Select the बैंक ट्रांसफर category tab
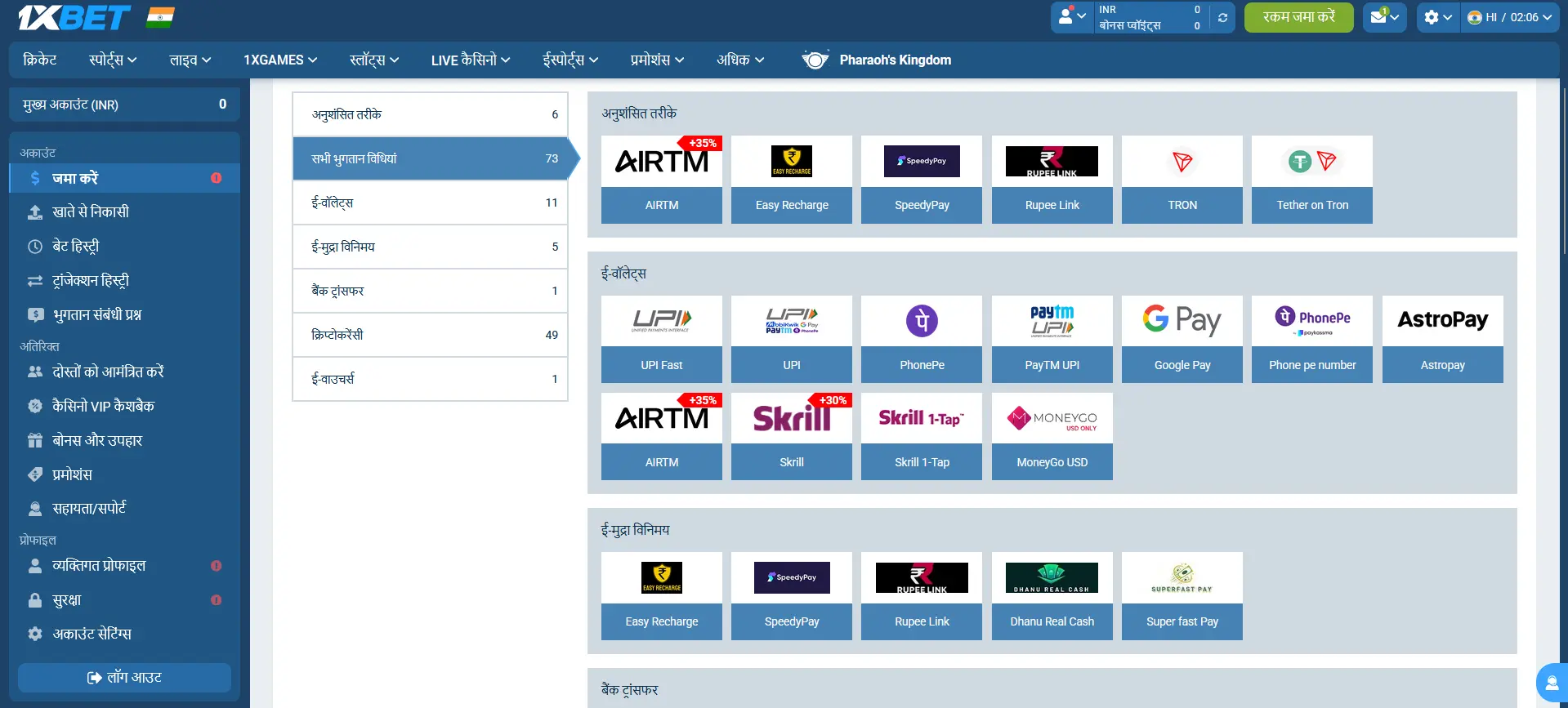This screenshot has height=708, width=1568. 430,291
